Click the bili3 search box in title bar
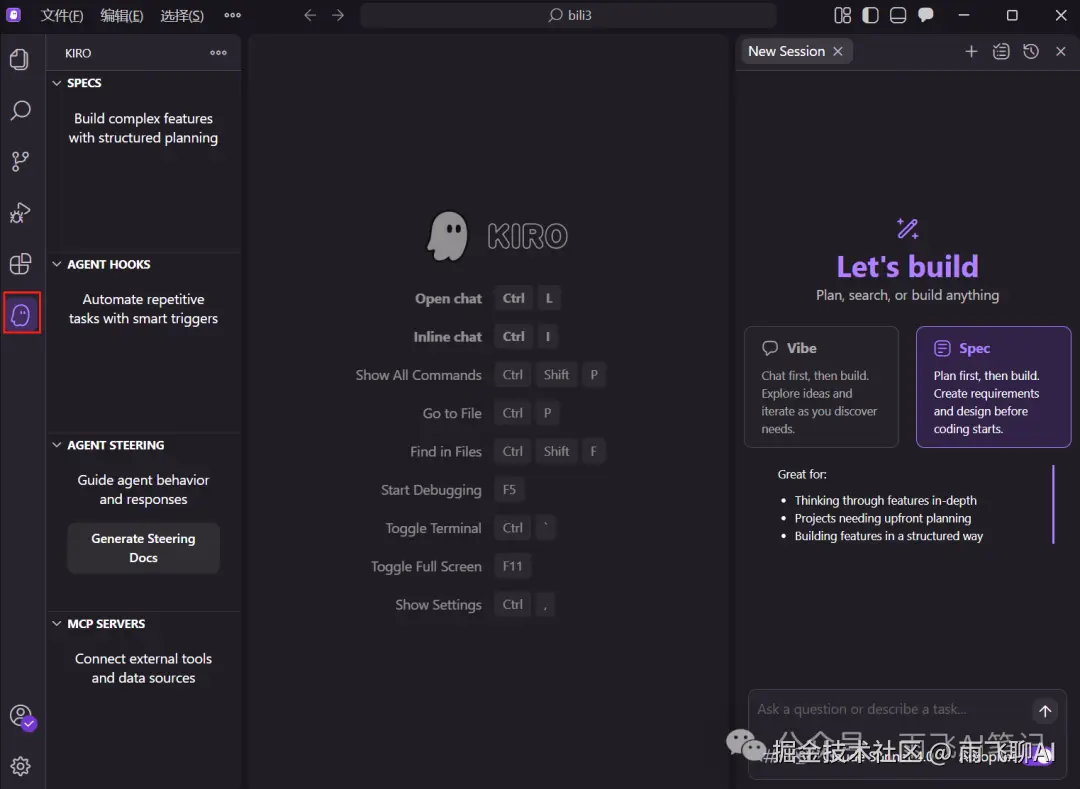 click(568, 15)
